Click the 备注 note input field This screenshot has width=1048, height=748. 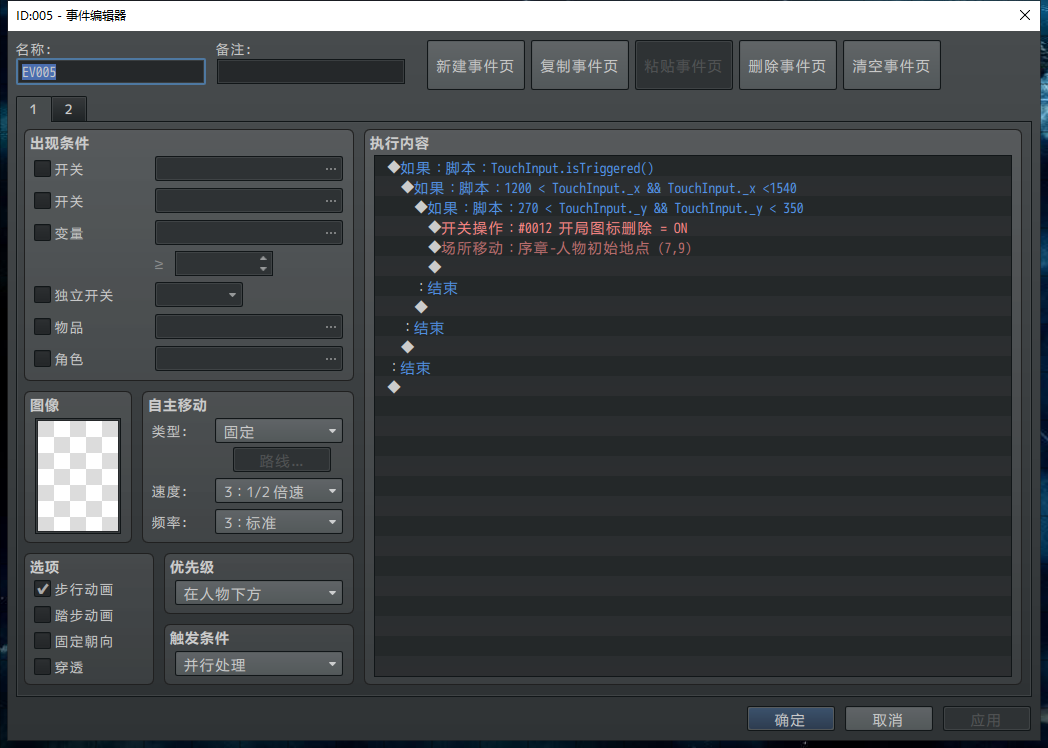point(311,72)
